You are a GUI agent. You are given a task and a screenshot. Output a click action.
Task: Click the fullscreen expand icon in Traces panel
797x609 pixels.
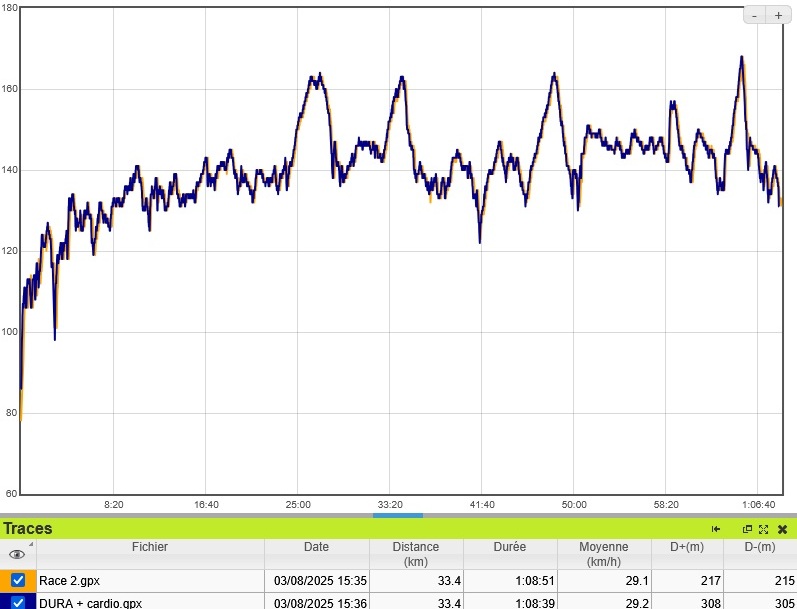(x=764, y=529)
